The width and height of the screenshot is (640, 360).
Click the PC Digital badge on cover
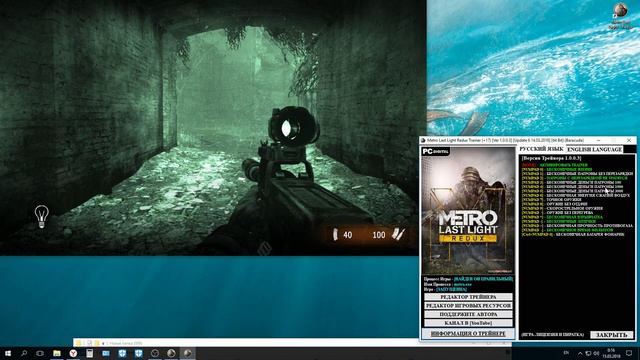pos(435,151)
